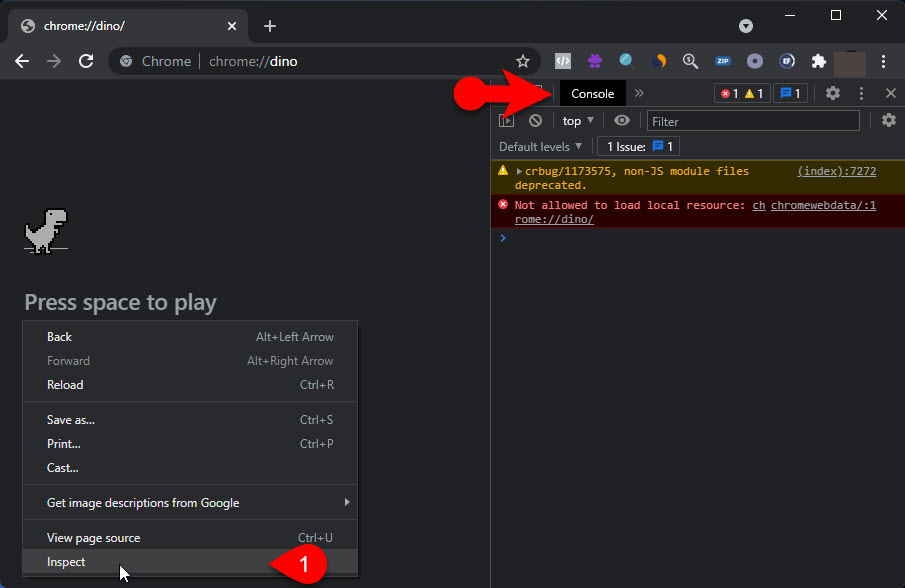Show more DevTools tabs via double chevron

pos(639,93)
